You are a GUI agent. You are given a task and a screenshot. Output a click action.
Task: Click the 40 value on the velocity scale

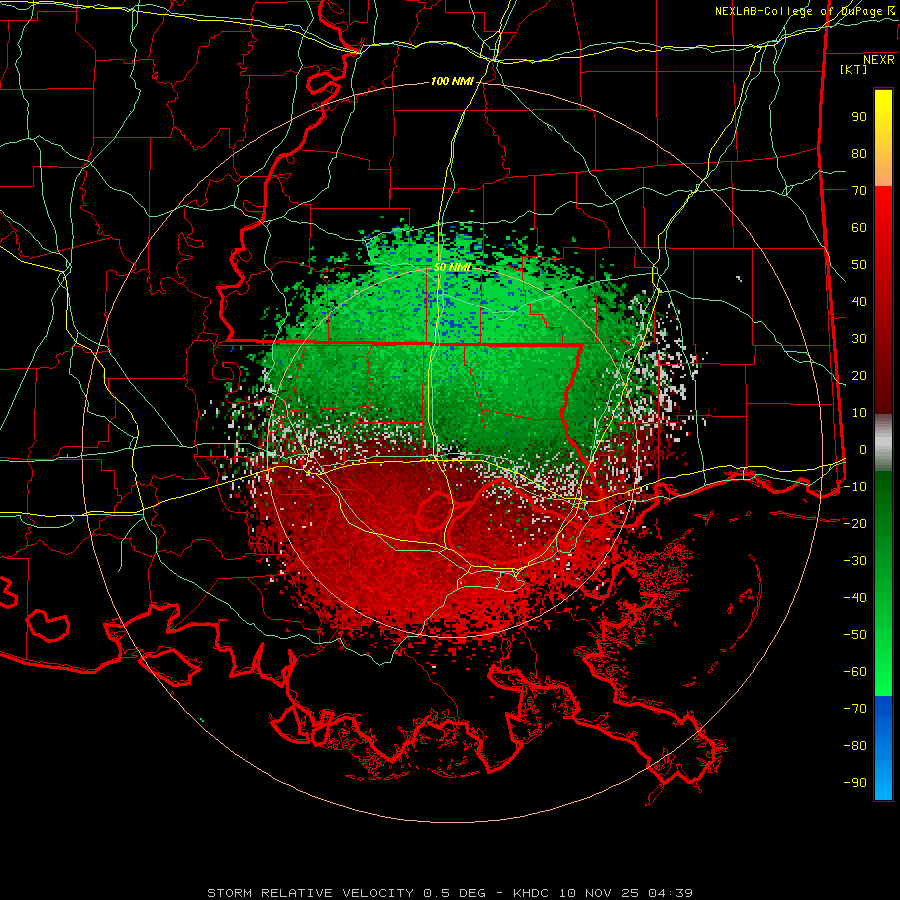pos(859,302)
